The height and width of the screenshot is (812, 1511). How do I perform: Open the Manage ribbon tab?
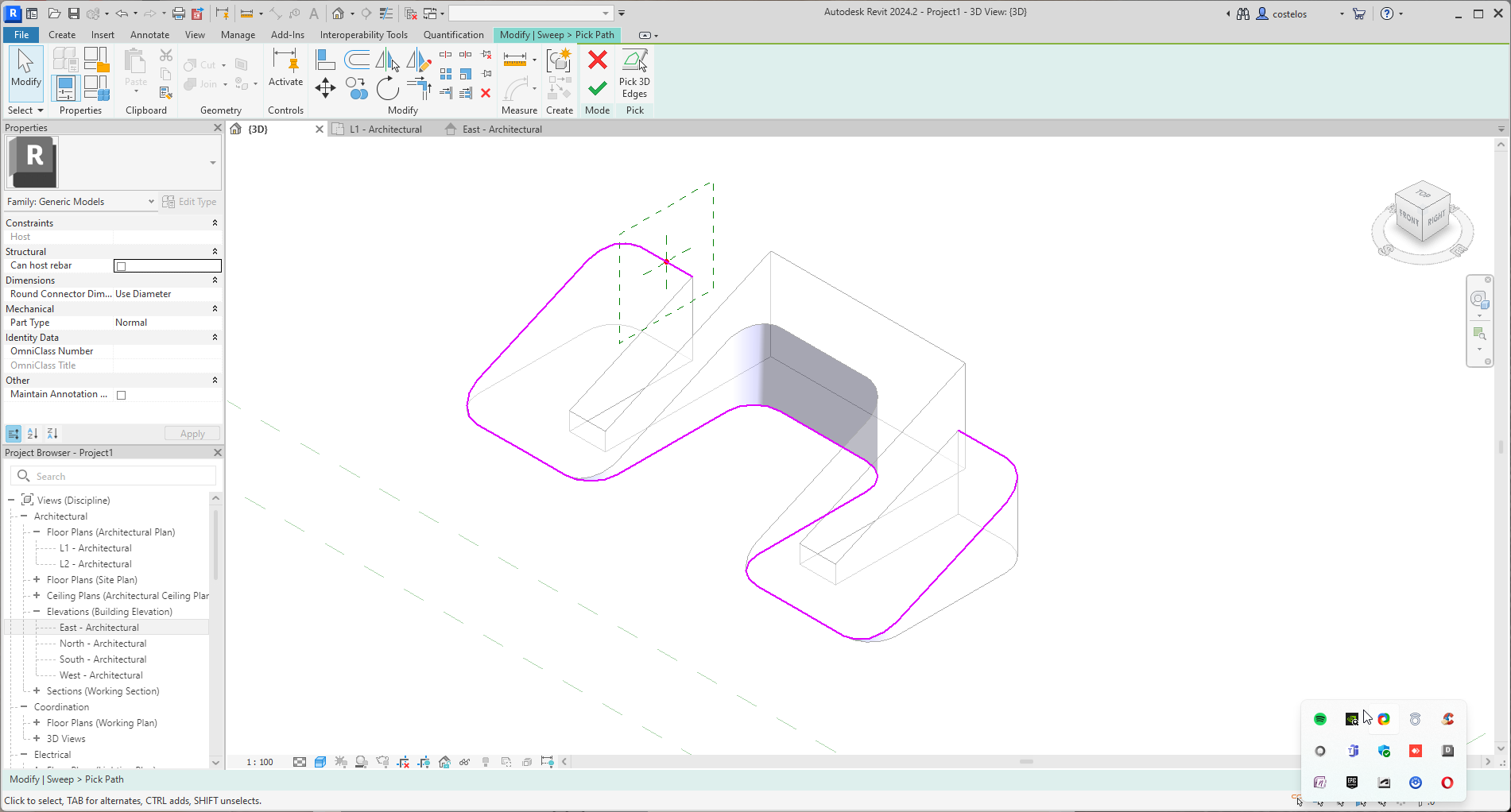238,34
